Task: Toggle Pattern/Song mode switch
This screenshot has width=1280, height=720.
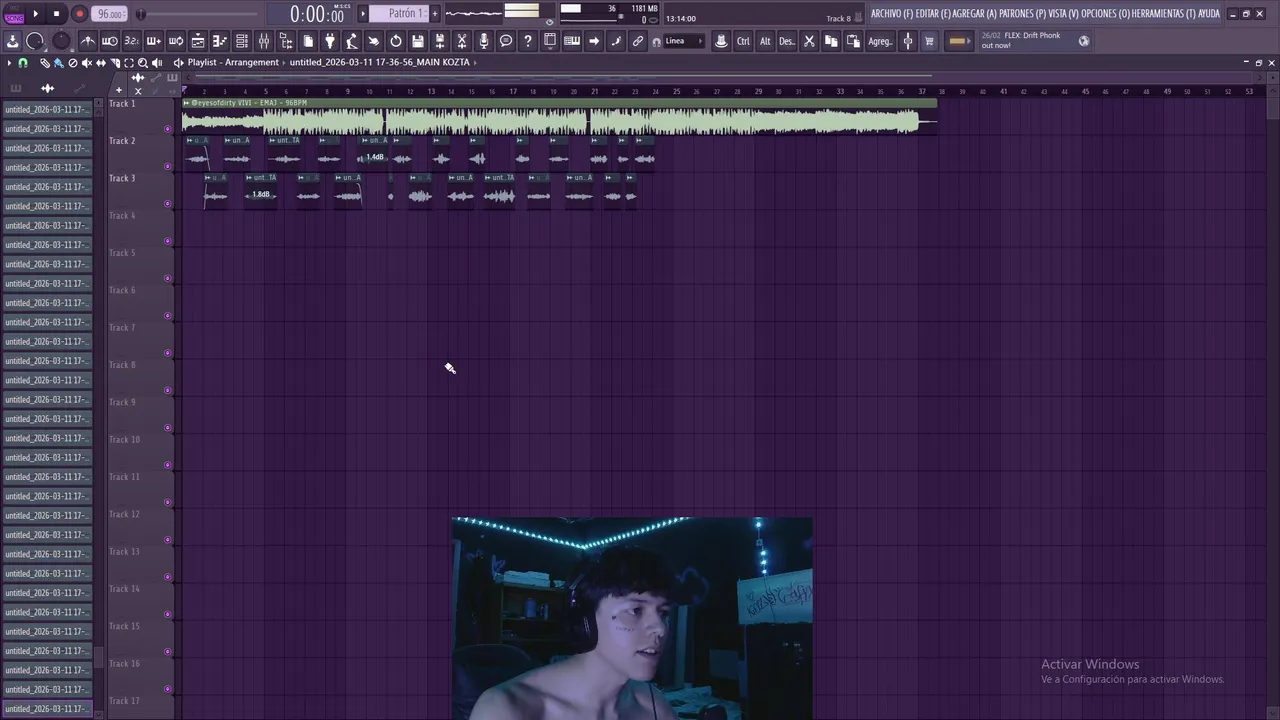Action: (14, 14)
